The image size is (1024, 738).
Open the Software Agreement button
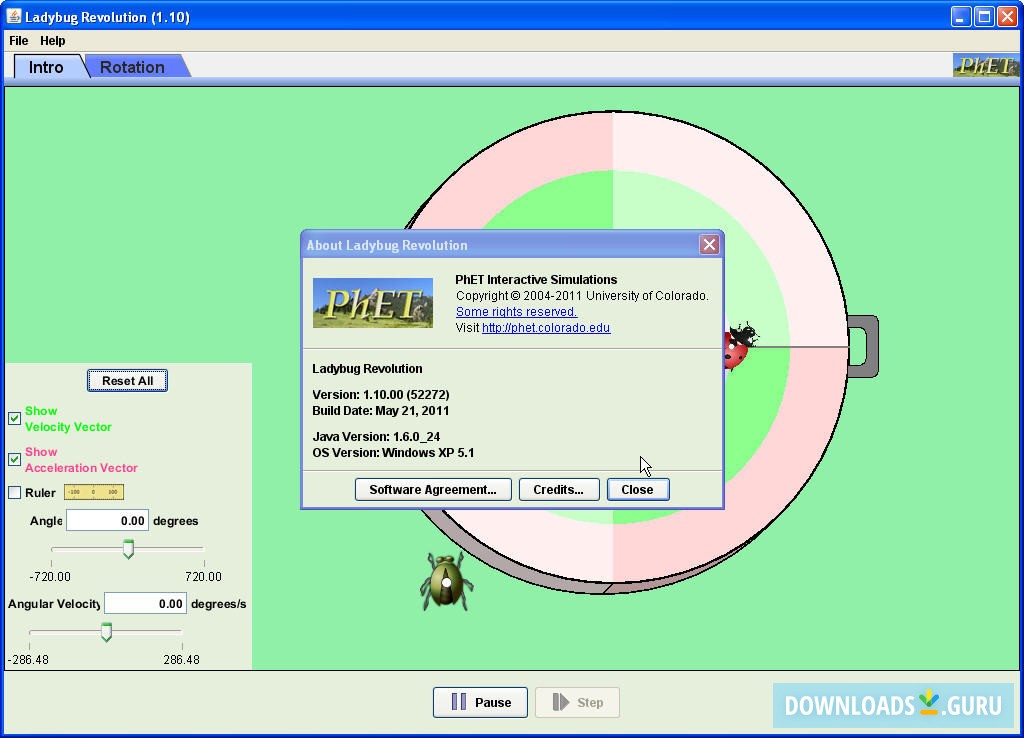click(433, 490)
